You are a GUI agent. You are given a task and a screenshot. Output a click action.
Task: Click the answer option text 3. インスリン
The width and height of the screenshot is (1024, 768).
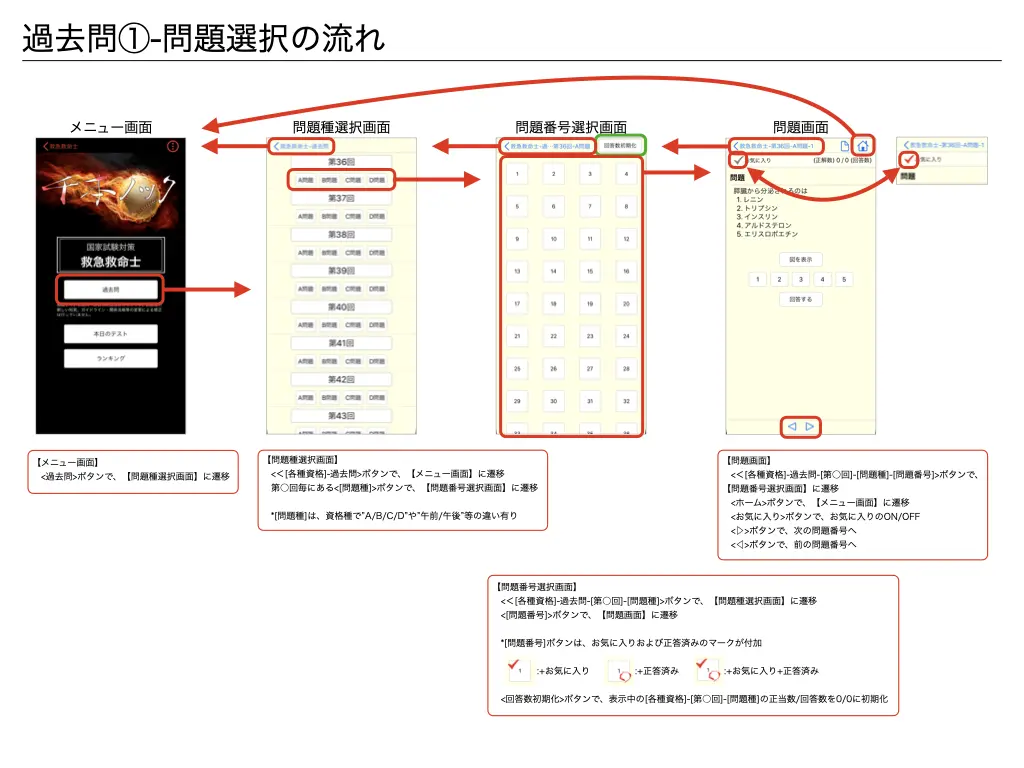click(x=757, y=217)
